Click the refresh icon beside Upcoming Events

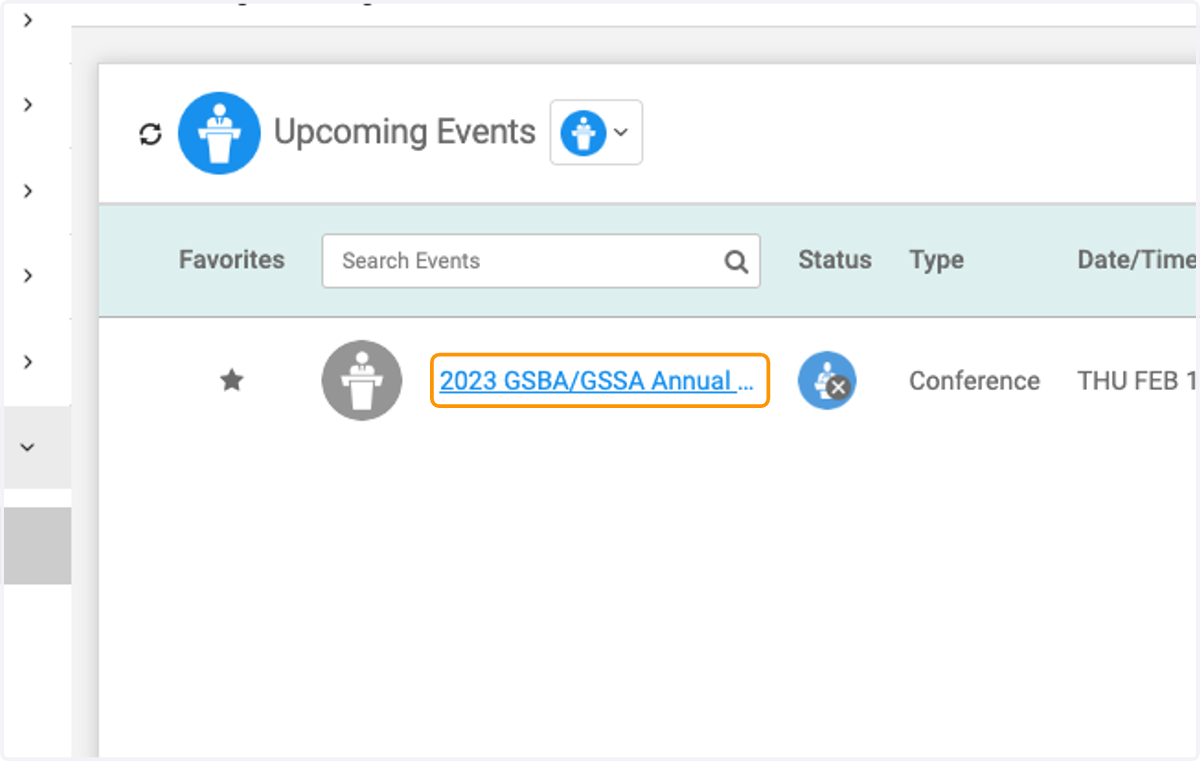tap(150, 134)
